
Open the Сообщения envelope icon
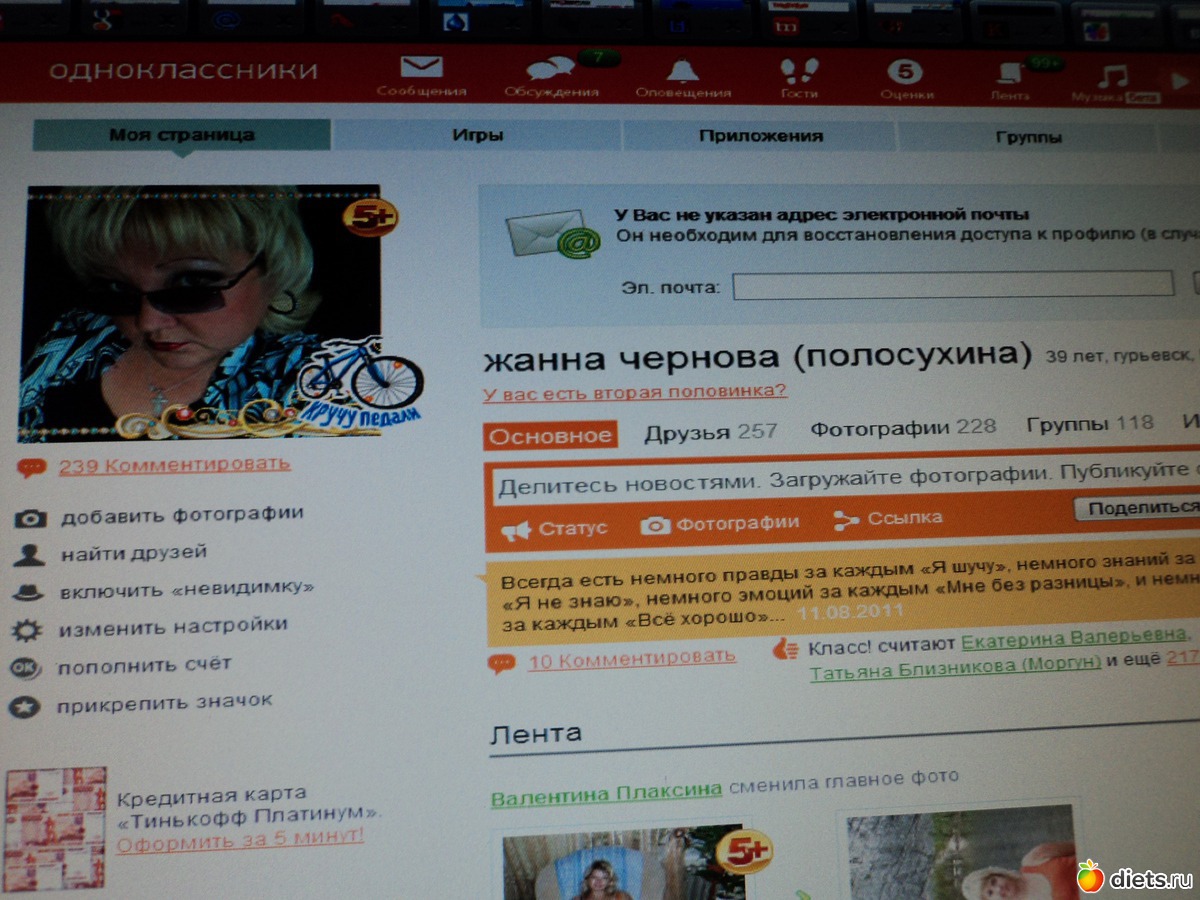point(421,70)
